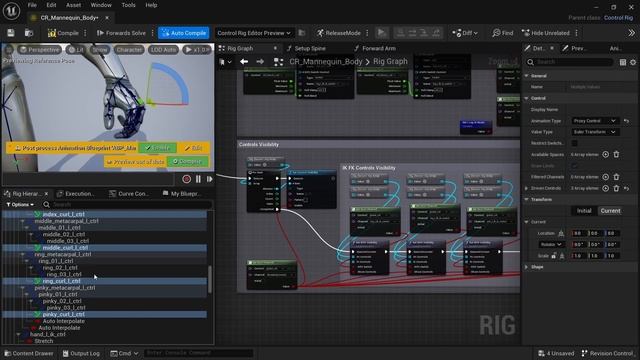This screenshot has height=360, width=640.
Task: Open Animation Type Proxy Control dropdown
Action: [x=594, y=121]
